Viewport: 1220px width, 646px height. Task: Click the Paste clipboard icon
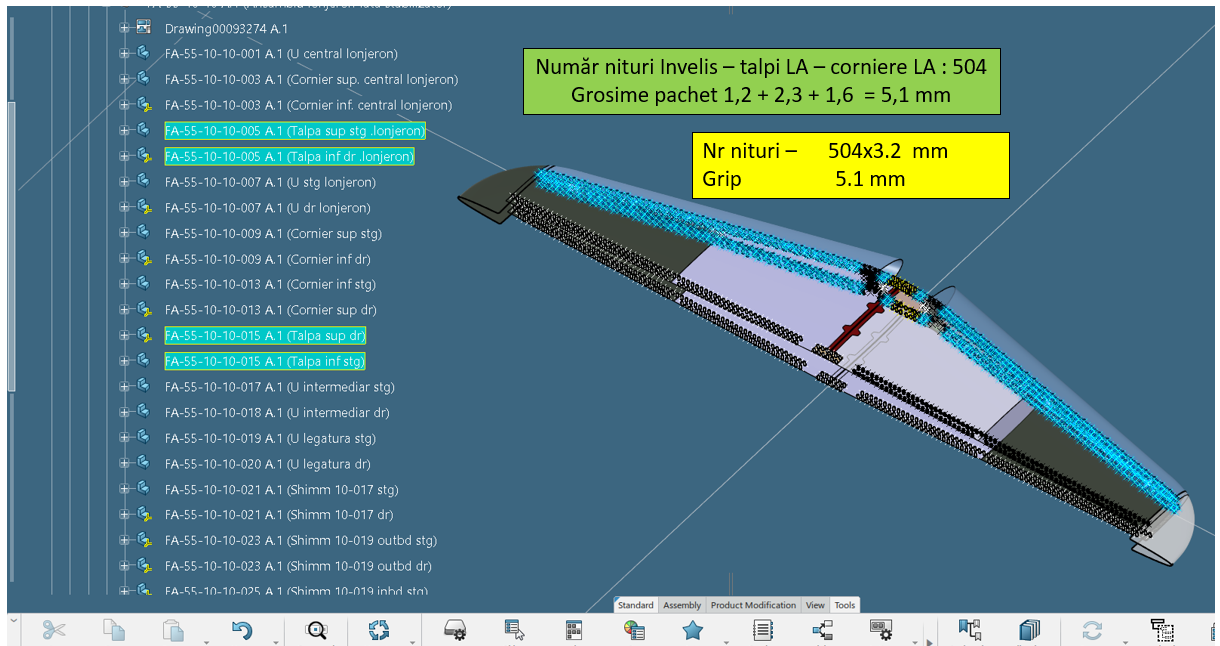click(174, 630)
